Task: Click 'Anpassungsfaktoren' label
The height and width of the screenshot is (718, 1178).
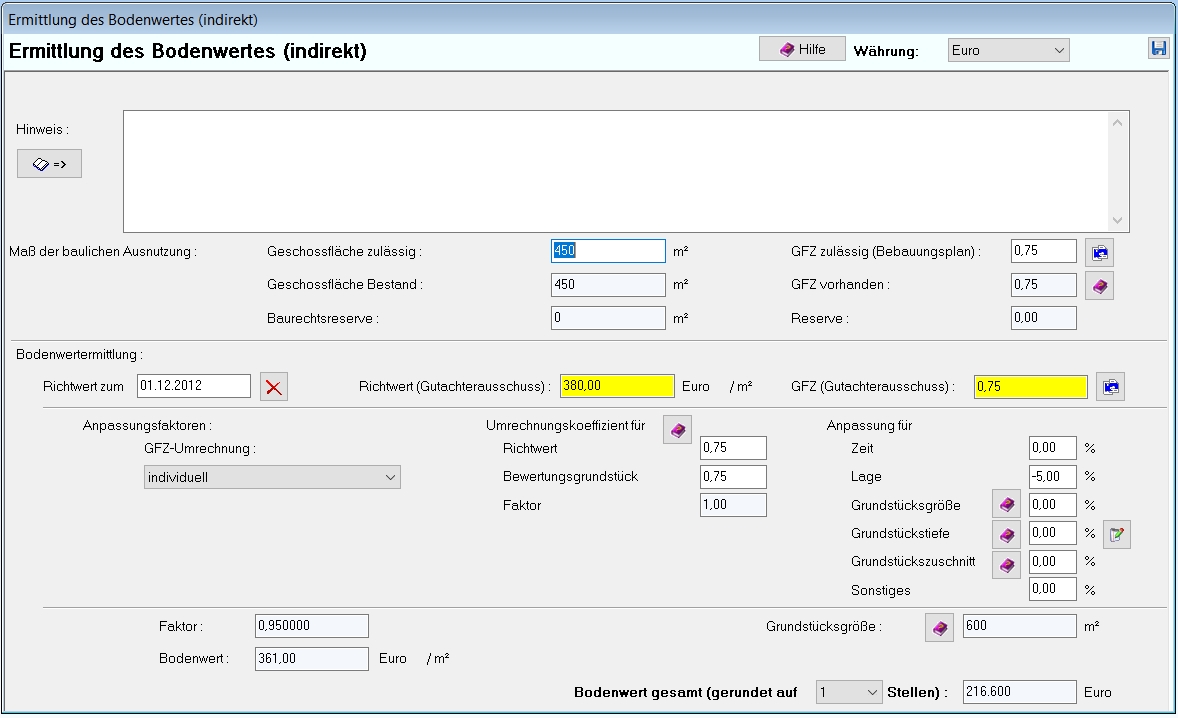Action: (147, 426)
